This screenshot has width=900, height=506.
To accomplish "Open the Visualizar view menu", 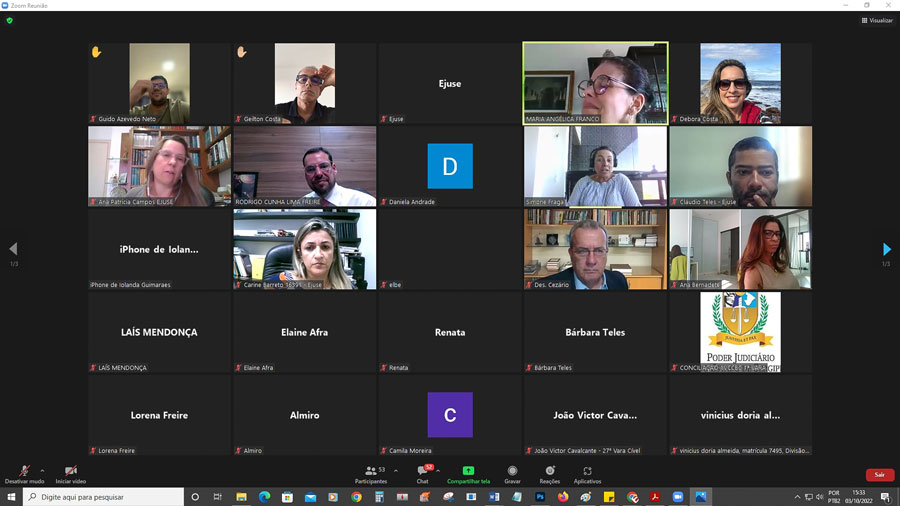I will click(x=876, y=20).
